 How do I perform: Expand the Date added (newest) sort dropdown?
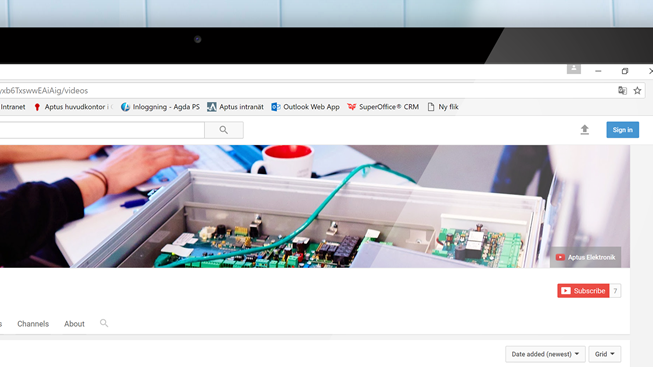click(x=545, y=354)
